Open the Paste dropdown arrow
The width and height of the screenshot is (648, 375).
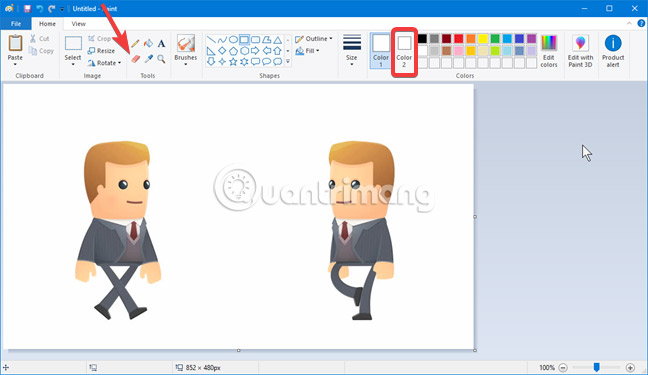pyautogui.click(x=15, y=64)
